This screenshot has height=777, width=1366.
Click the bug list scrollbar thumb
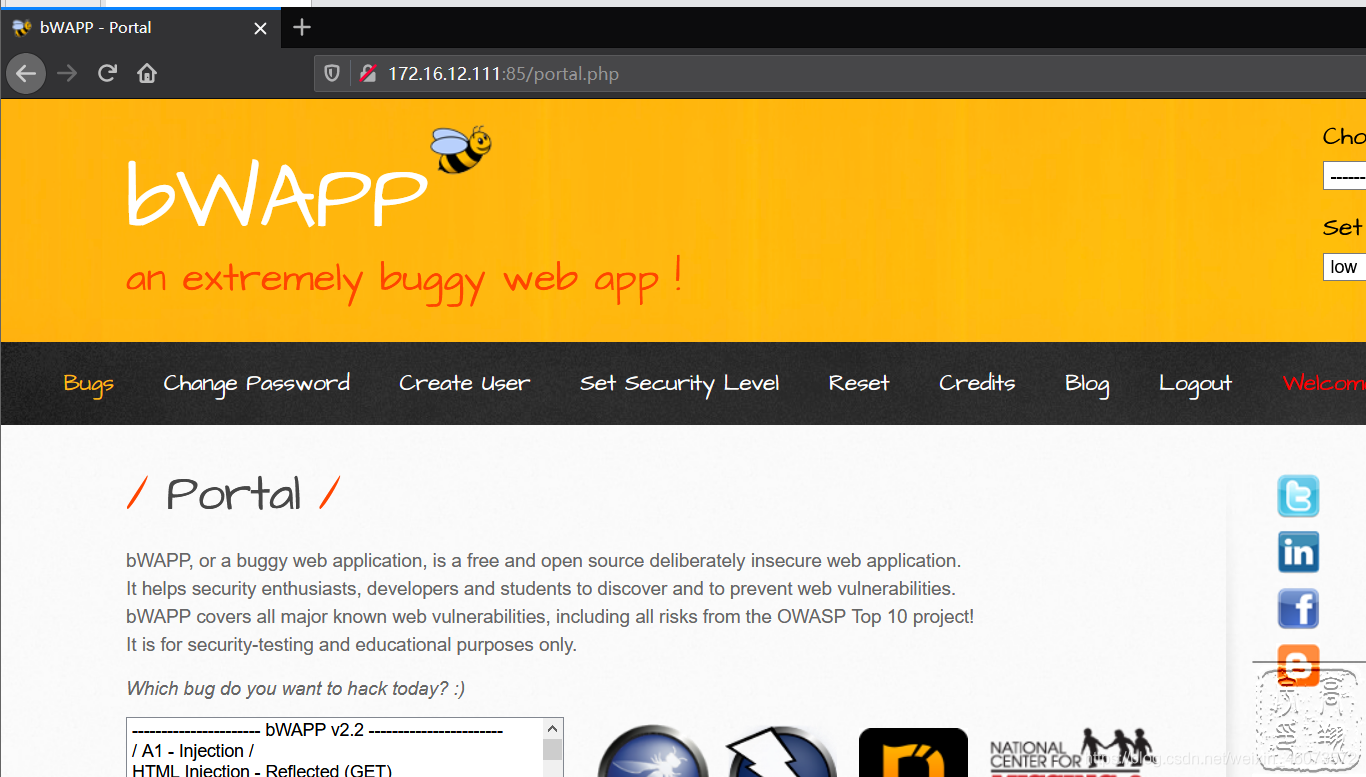(553, 751)
